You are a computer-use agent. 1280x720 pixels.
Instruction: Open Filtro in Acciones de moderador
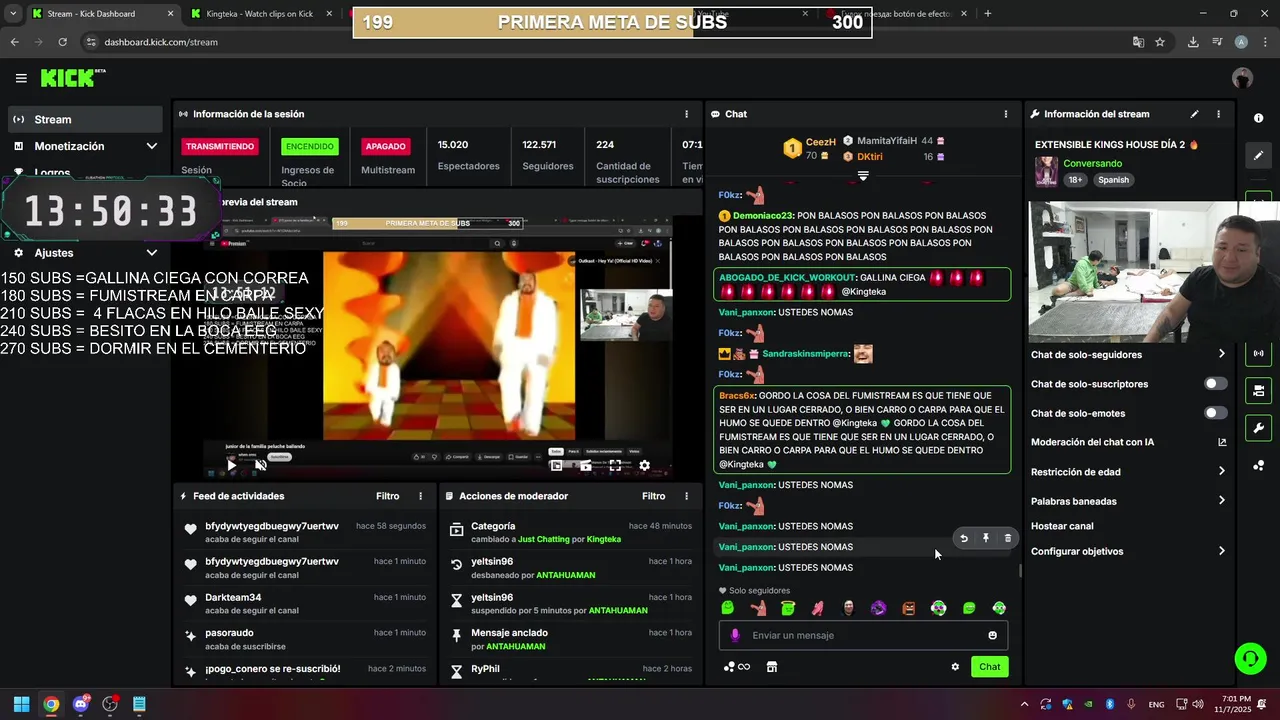click(x=653, y=496)
